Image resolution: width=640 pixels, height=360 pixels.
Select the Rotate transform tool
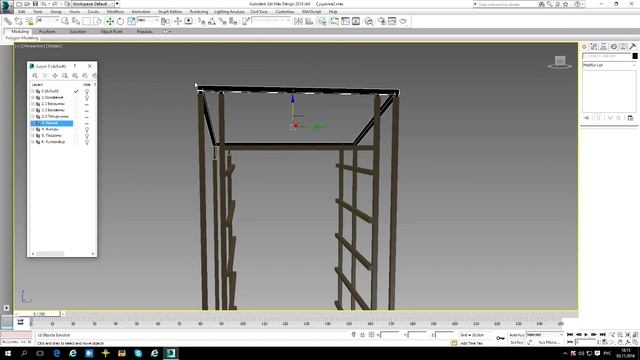120,21
